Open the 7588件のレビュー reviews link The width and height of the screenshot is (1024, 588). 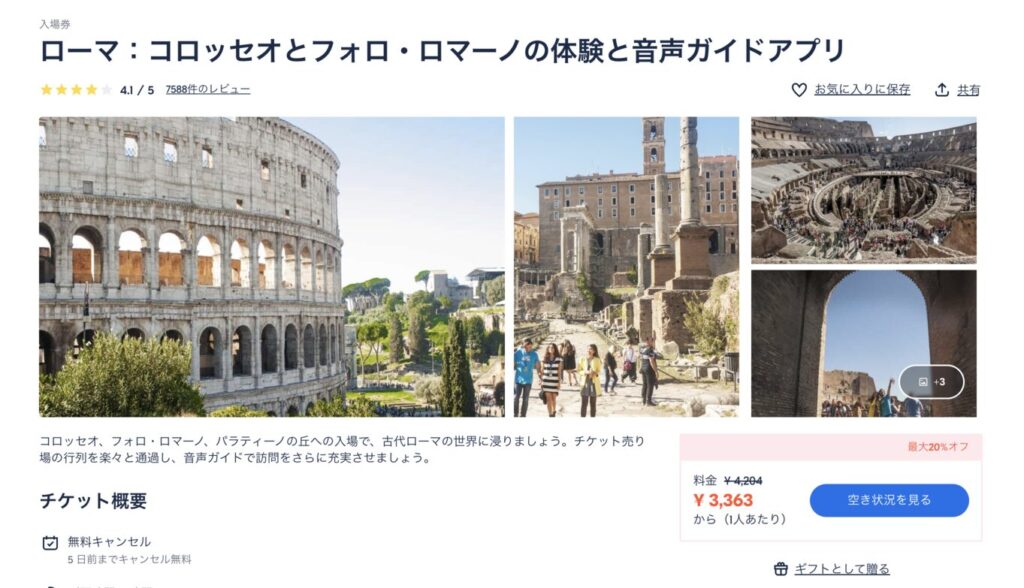(x=208, y=90)
